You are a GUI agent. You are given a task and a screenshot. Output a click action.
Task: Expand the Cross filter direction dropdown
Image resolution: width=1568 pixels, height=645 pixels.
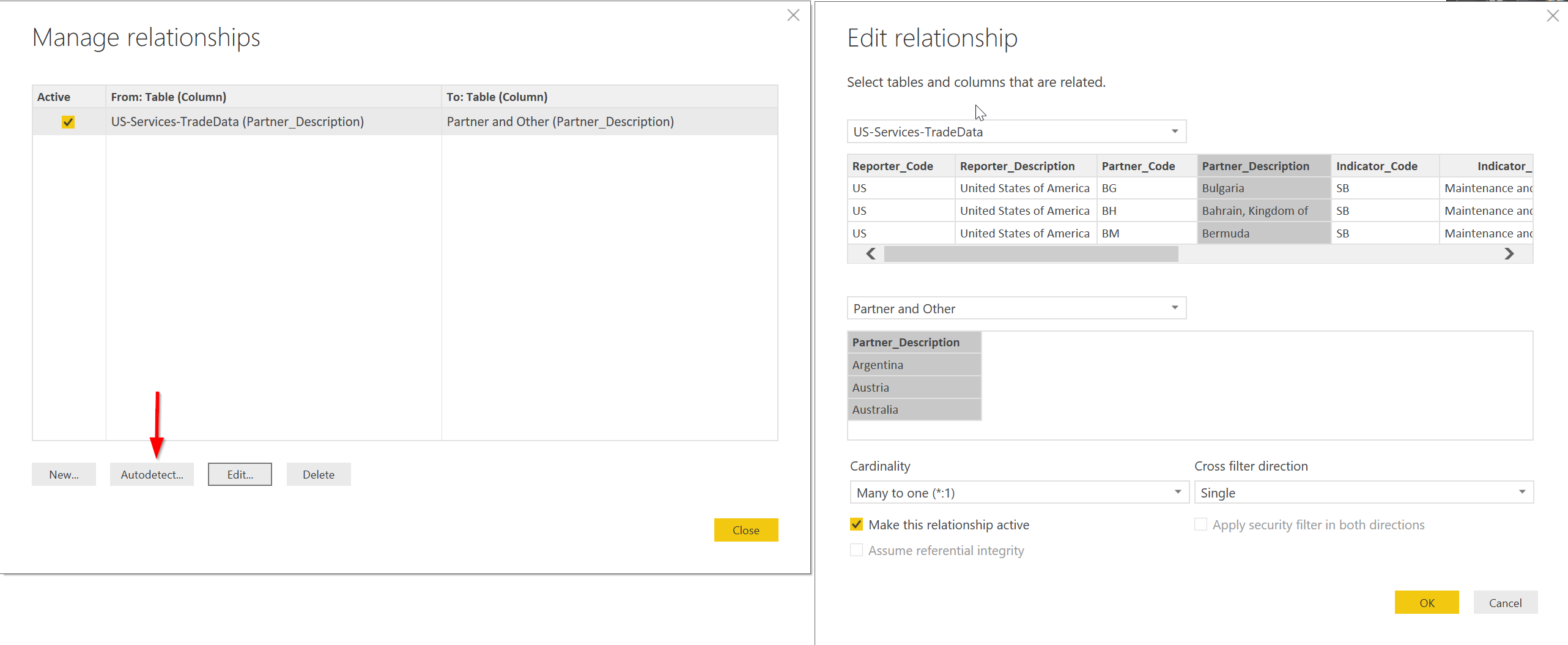point(1363,493)
